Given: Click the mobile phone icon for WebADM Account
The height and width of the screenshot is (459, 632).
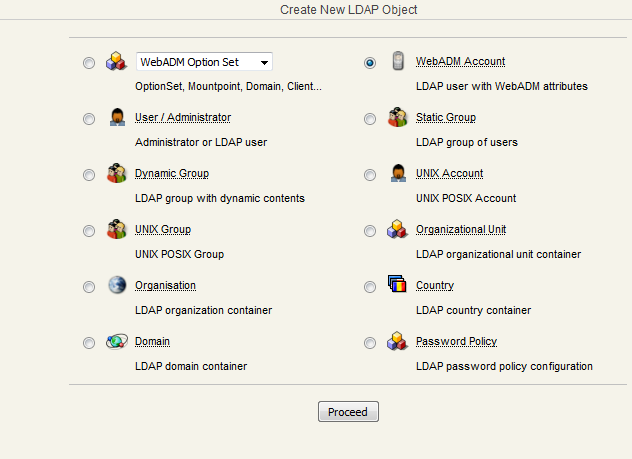Looking at the screenshot, I should [398, 61].
